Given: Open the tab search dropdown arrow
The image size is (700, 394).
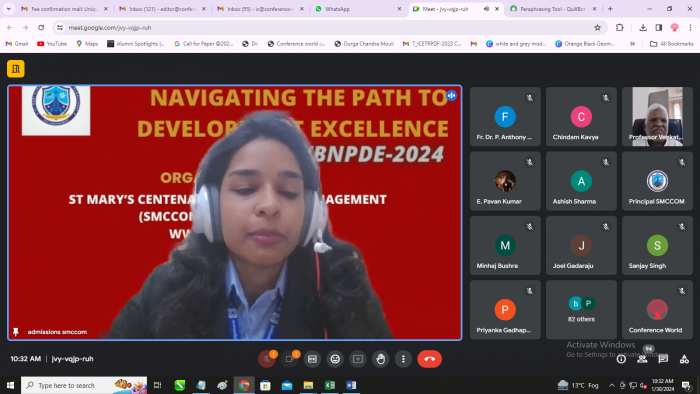Looking at the screenshot, I should (8, 8).
